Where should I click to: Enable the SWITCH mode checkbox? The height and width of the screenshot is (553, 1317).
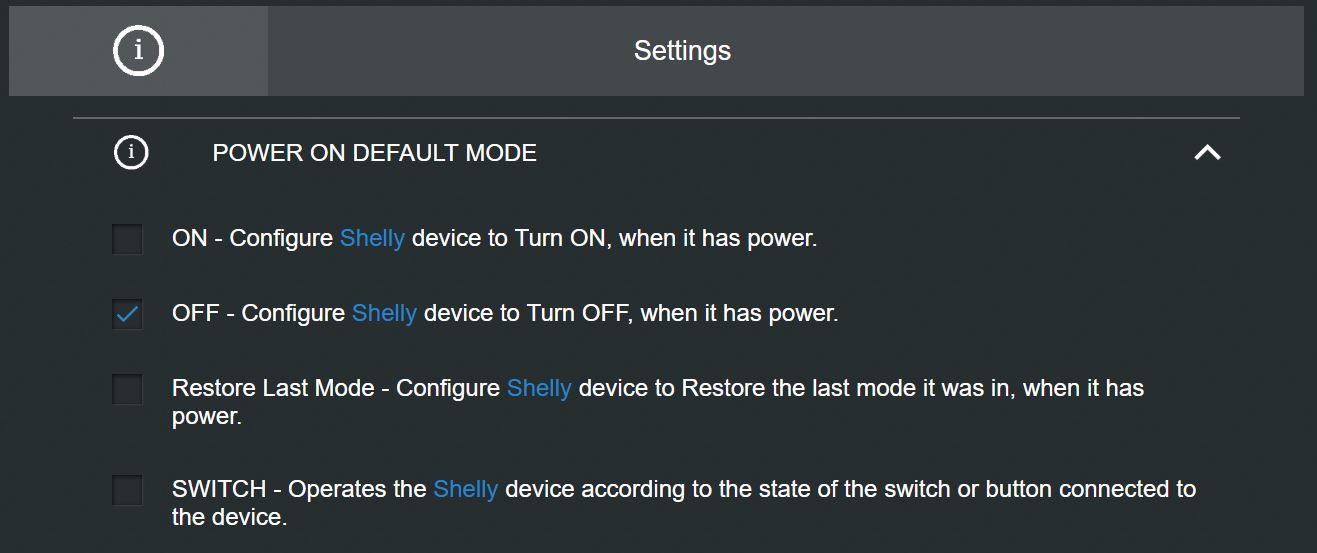[x=127, y=491]
